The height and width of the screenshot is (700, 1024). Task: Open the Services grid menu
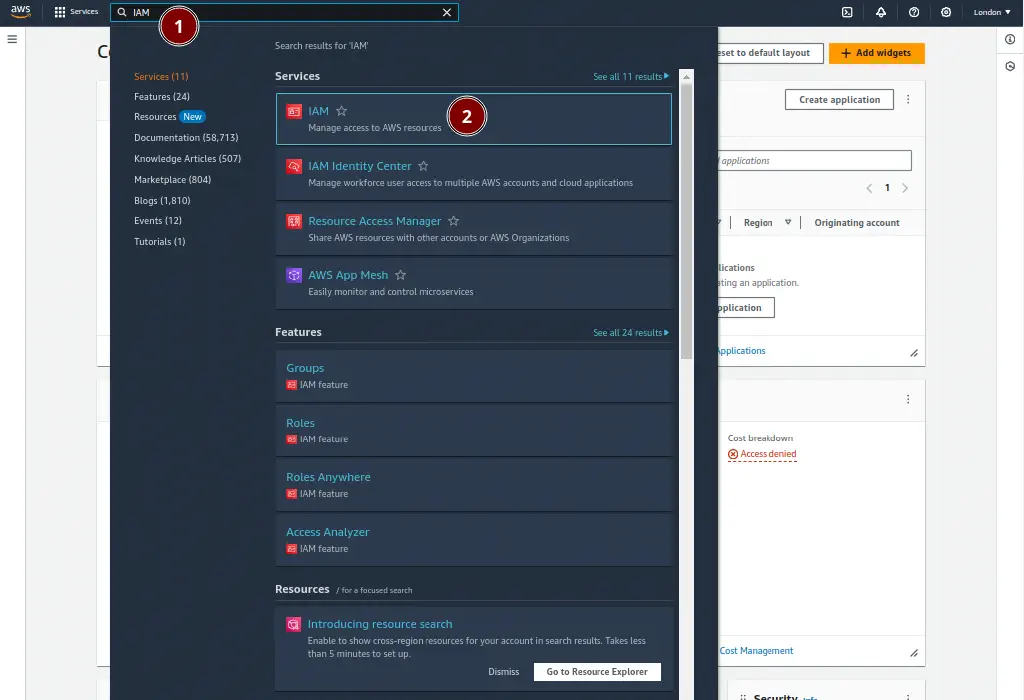[x=76, y=12]
